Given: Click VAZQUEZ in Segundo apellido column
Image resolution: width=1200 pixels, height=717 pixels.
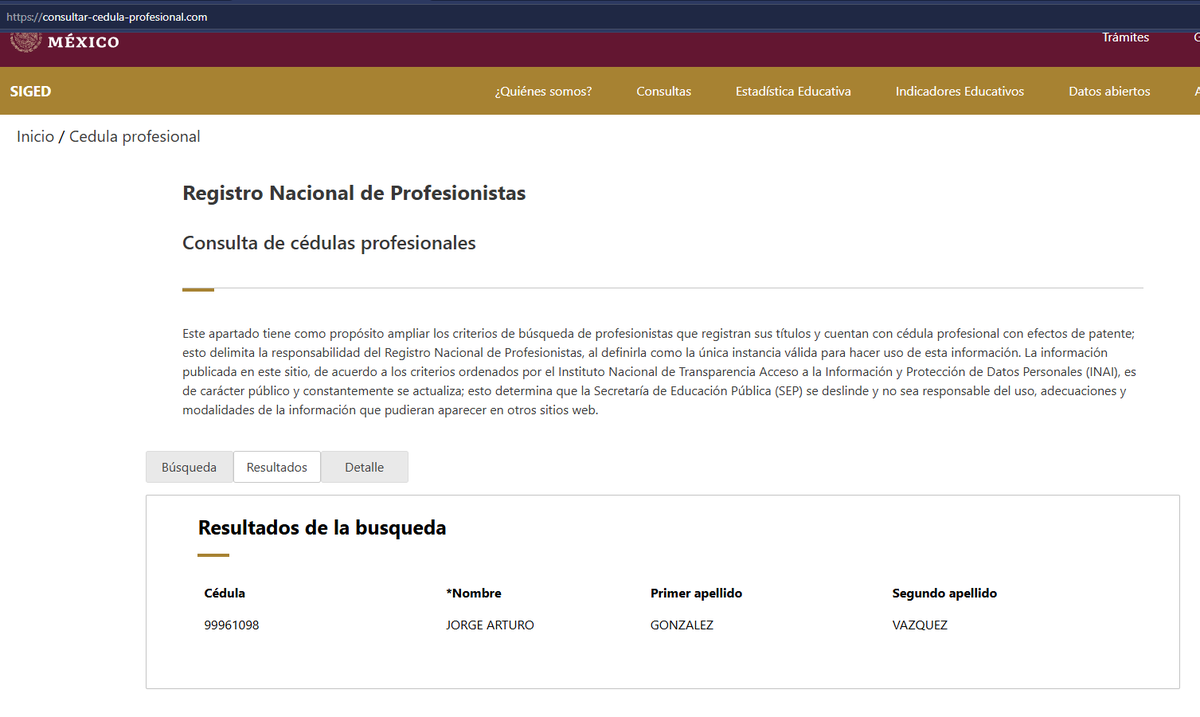Looking at the screenshot, I should [920, 625].
